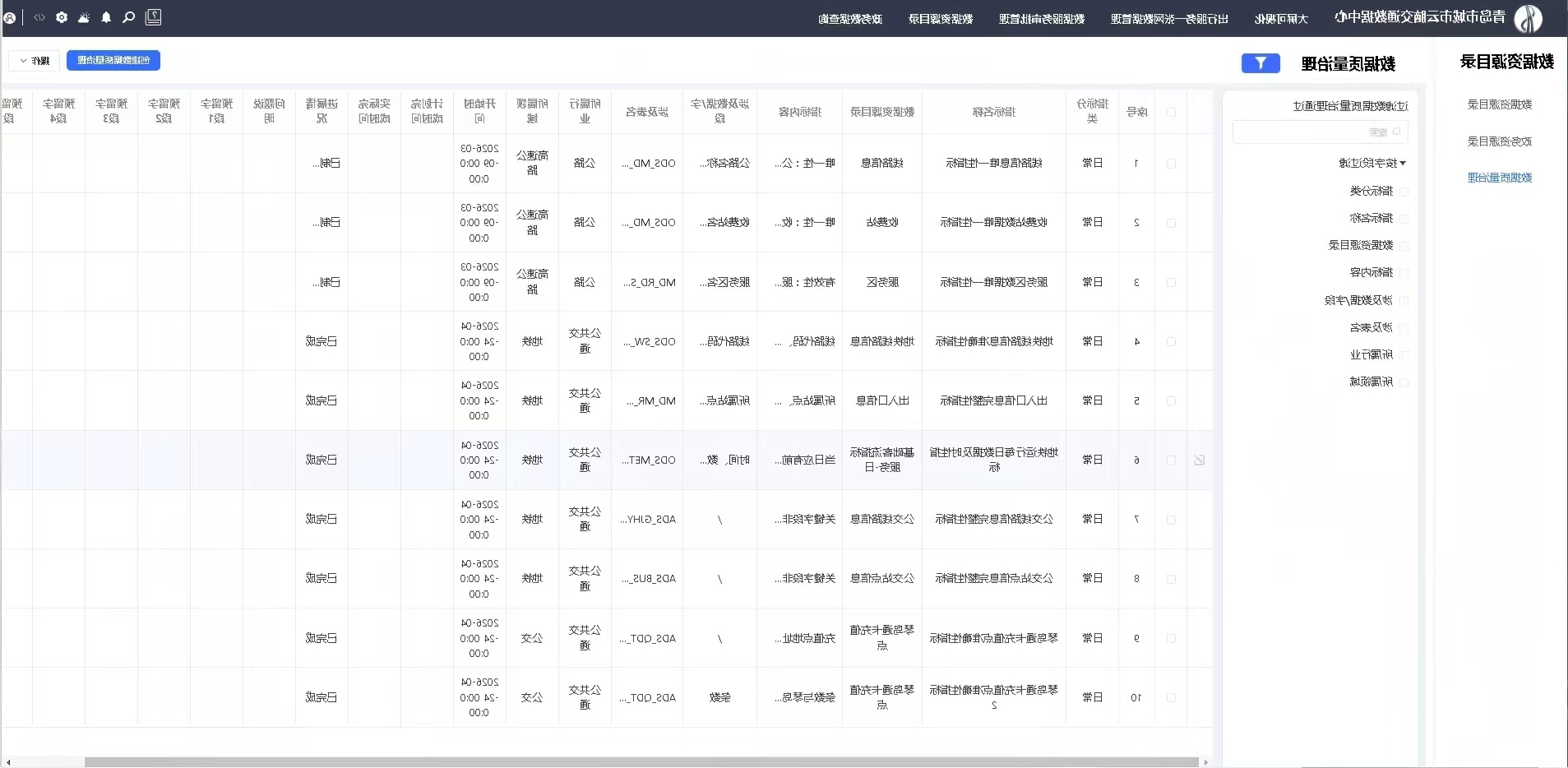Enable the 数据资源目录 filter checkbox in filter panel

click(1404, 245)
